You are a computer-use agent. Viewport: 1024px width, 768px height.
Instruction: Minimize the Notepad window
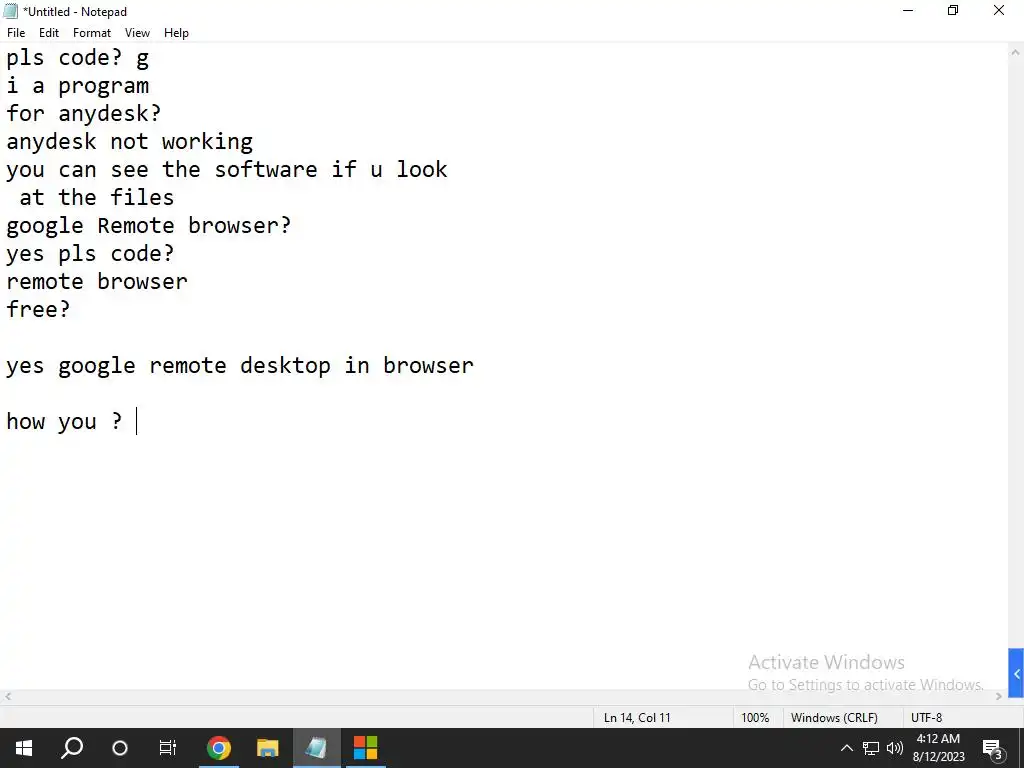[908, 10]
